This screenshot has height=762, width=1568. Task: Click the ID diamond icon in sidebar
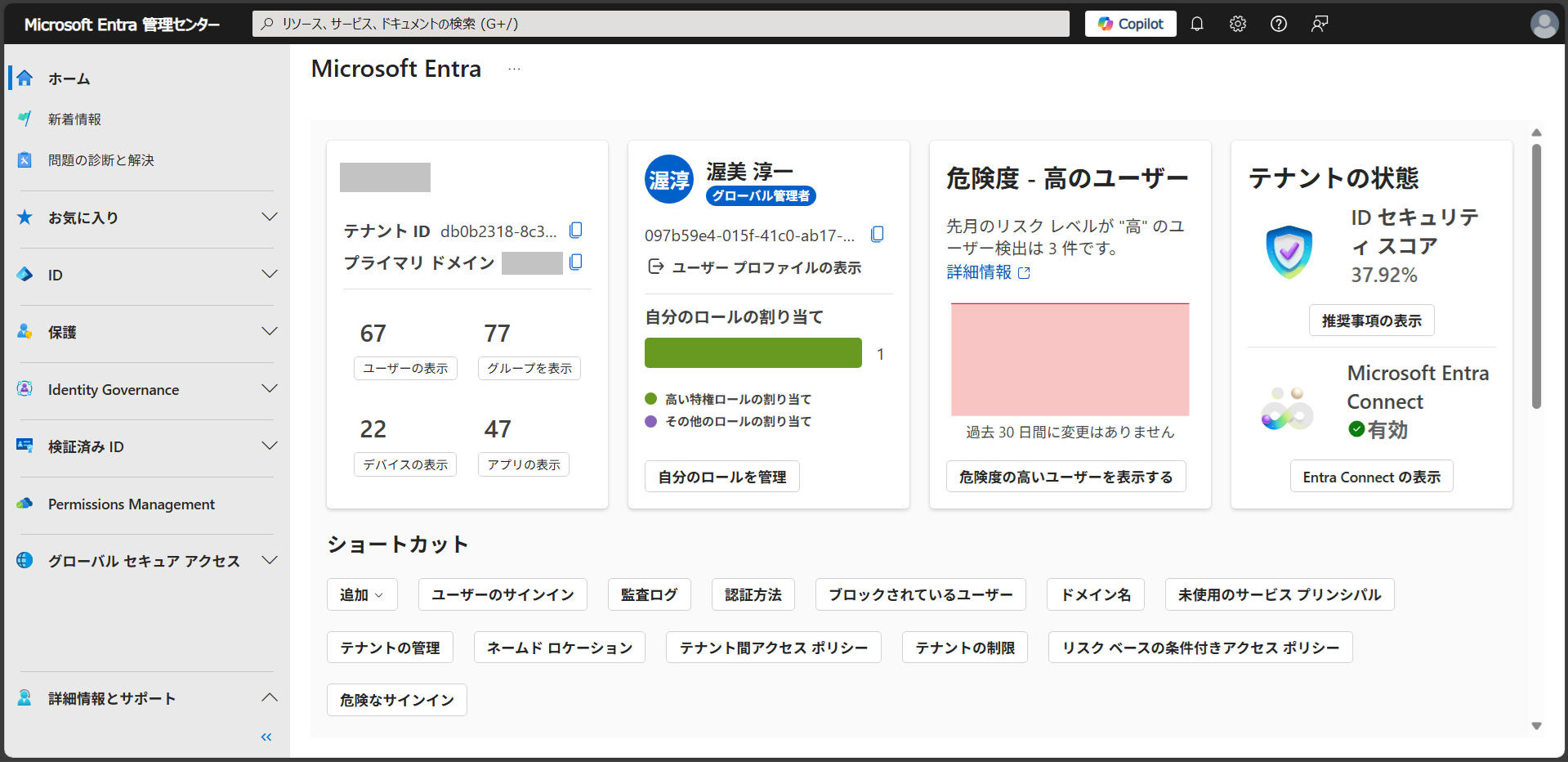[x=25, y=275]
